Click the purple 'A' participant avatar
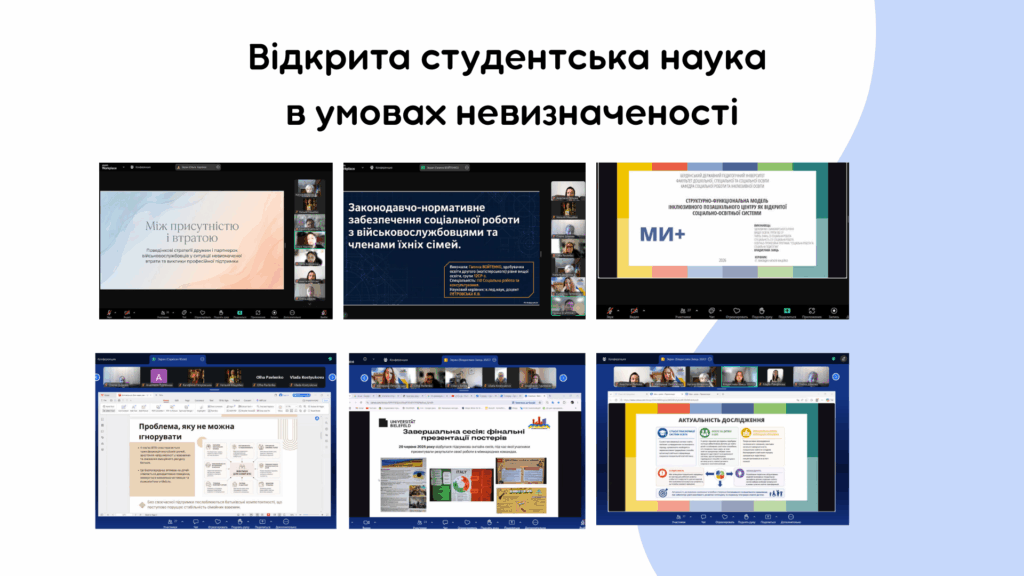 coord(158,376)
